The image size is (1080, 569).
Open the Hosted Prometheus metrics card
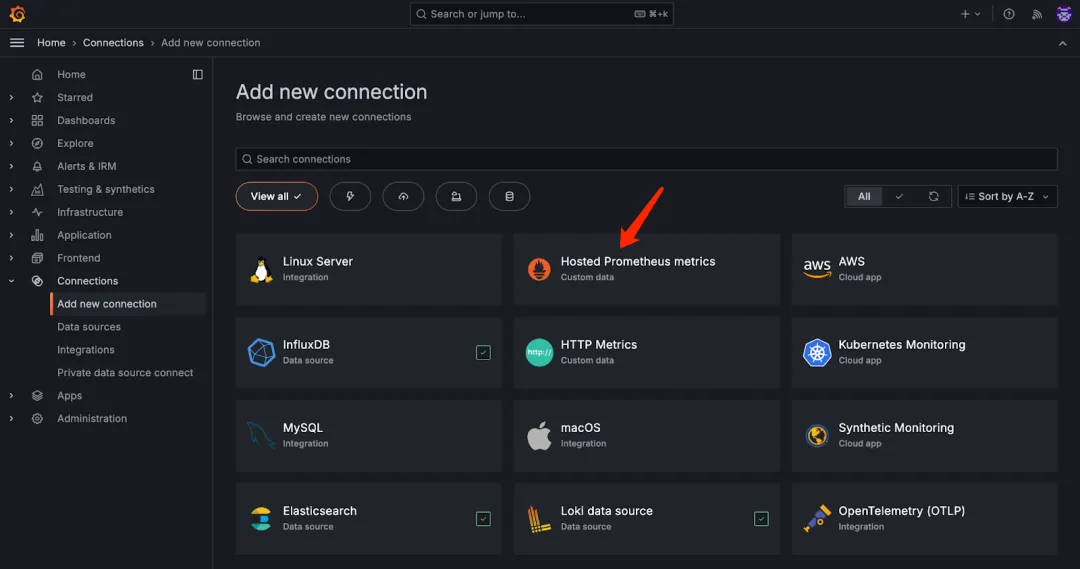[x=646, y=269]
